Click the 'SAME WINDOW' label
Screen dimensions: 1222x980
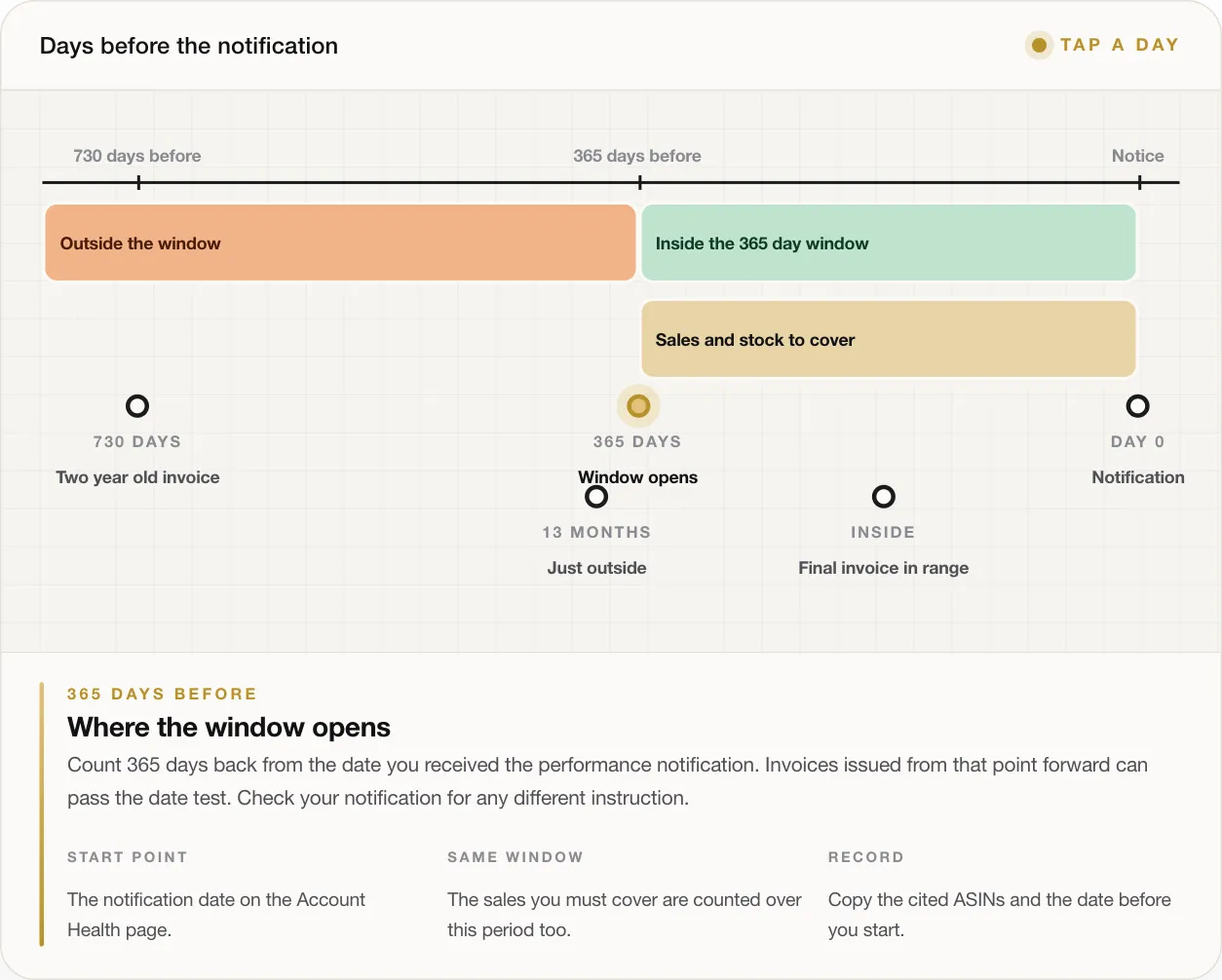[x=516, y=857]
